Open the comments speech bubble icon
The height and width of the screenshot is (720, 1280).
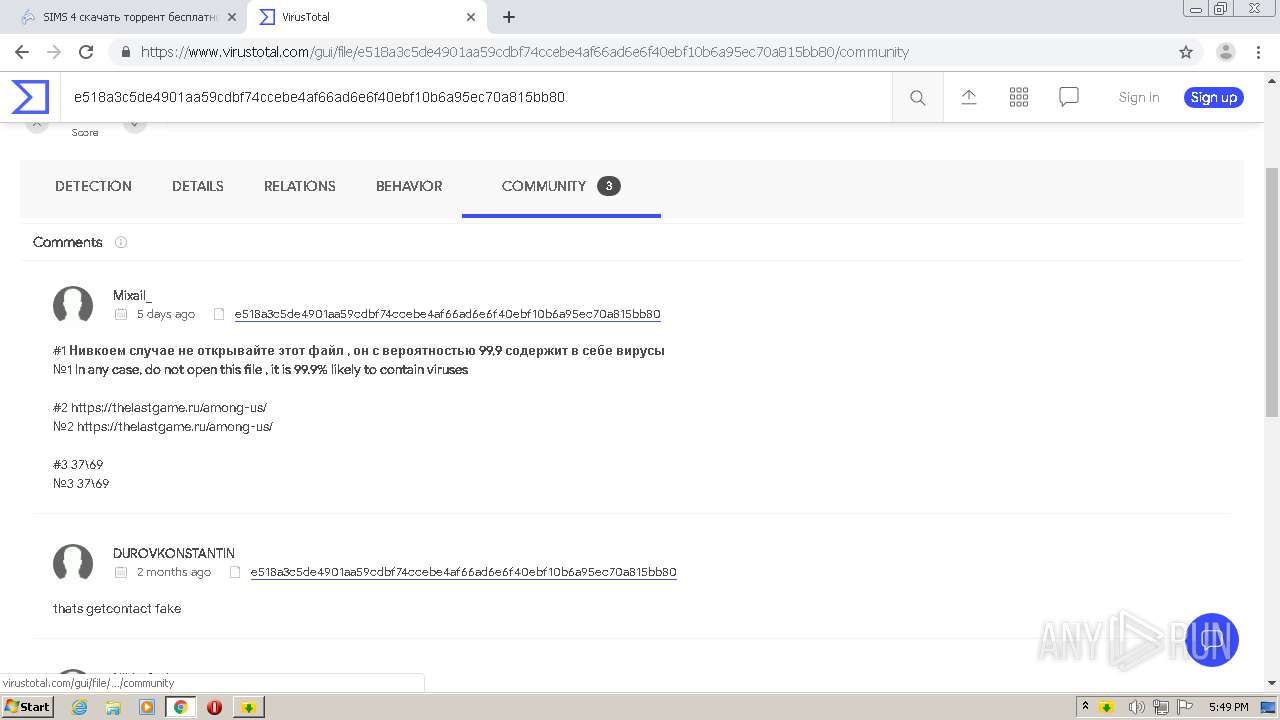click(x=1068, y=97)
